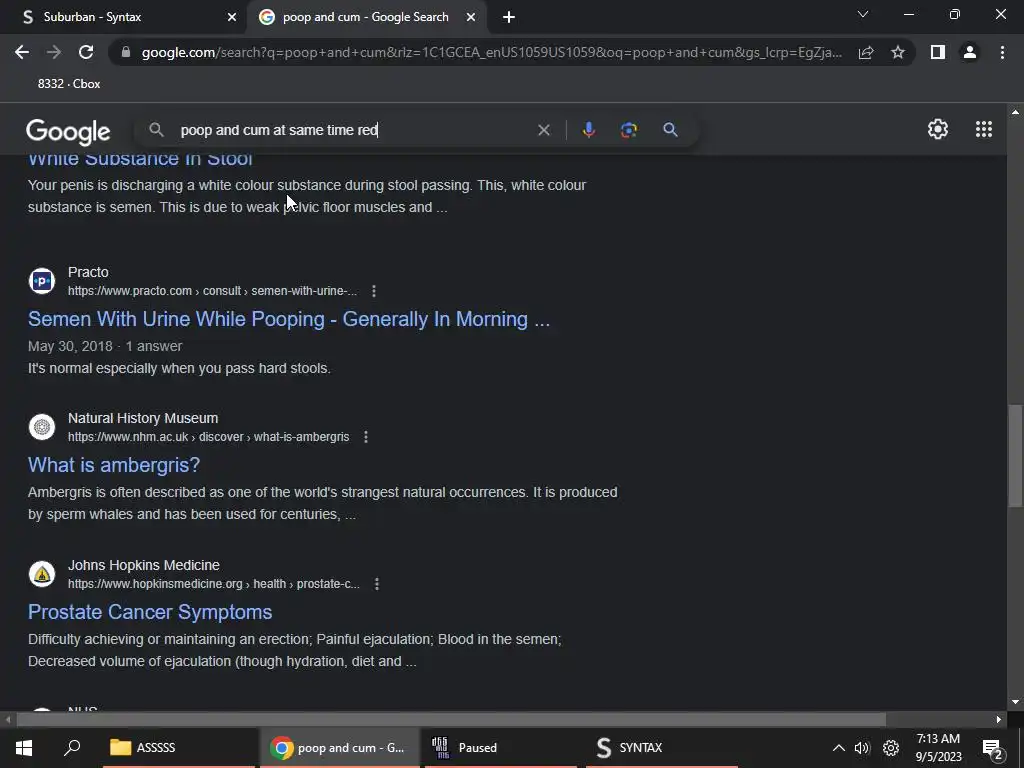Image resolution: width=1024 pixels, height=768 pixels.
Task: Click the Natural History Museum favicon
Action: click(42, 427)
